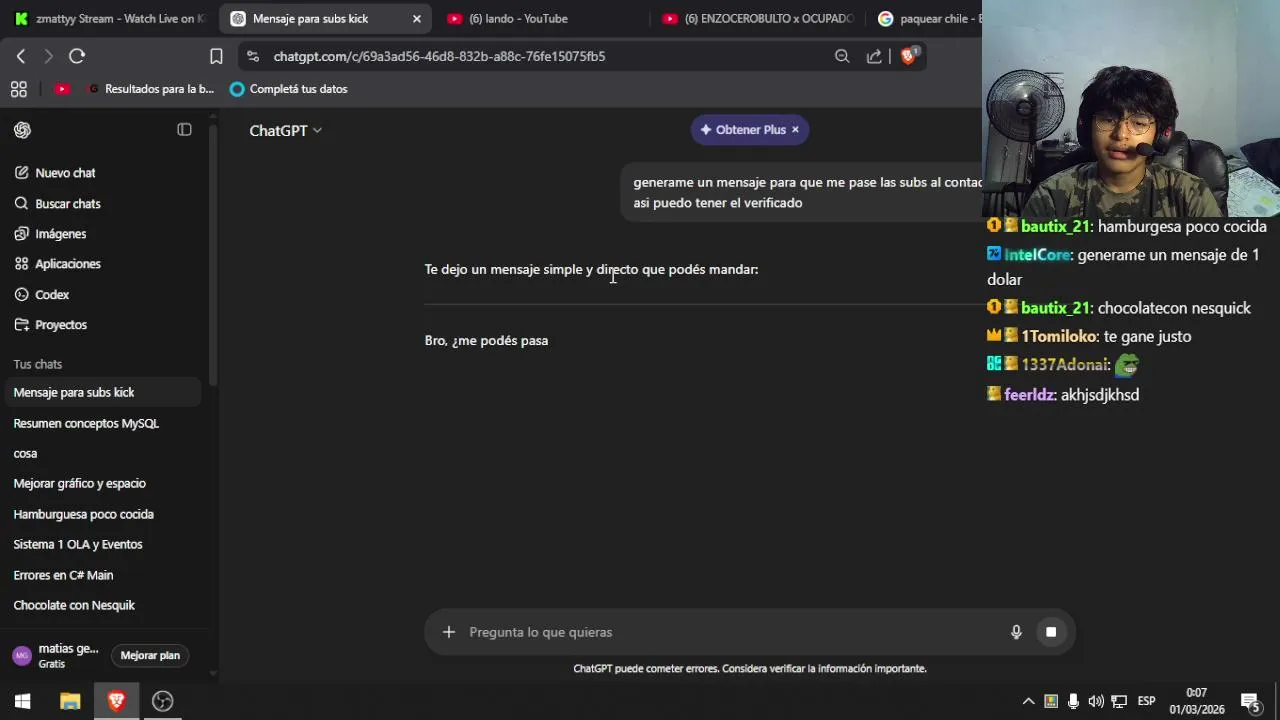Stop the response generation
Viewport: 1280px width, 720px height.
1051,632
